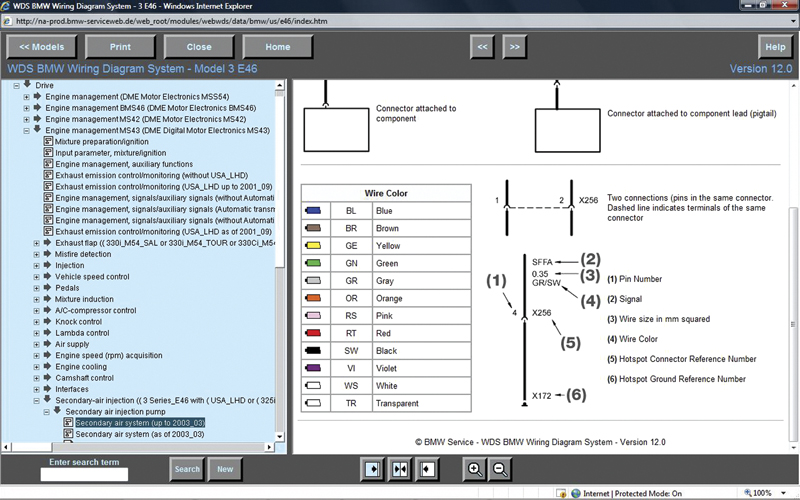Click Internet Explorer page icon in address bar
This screenshot has width=800, height=500.
(7, 21)
